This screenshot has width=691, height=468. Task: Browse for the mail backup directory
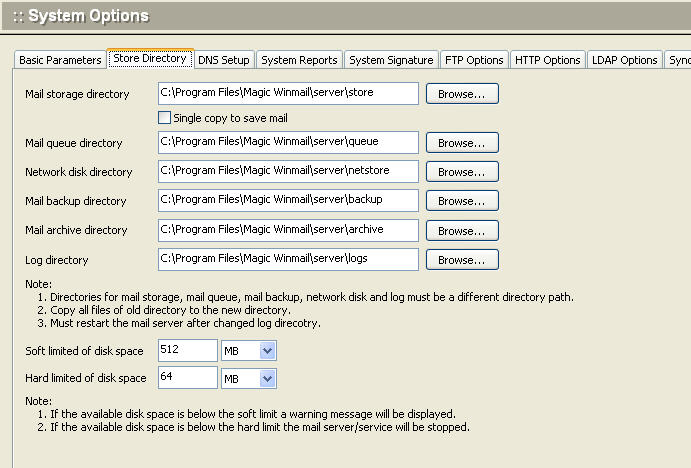[x=462, y=201]
